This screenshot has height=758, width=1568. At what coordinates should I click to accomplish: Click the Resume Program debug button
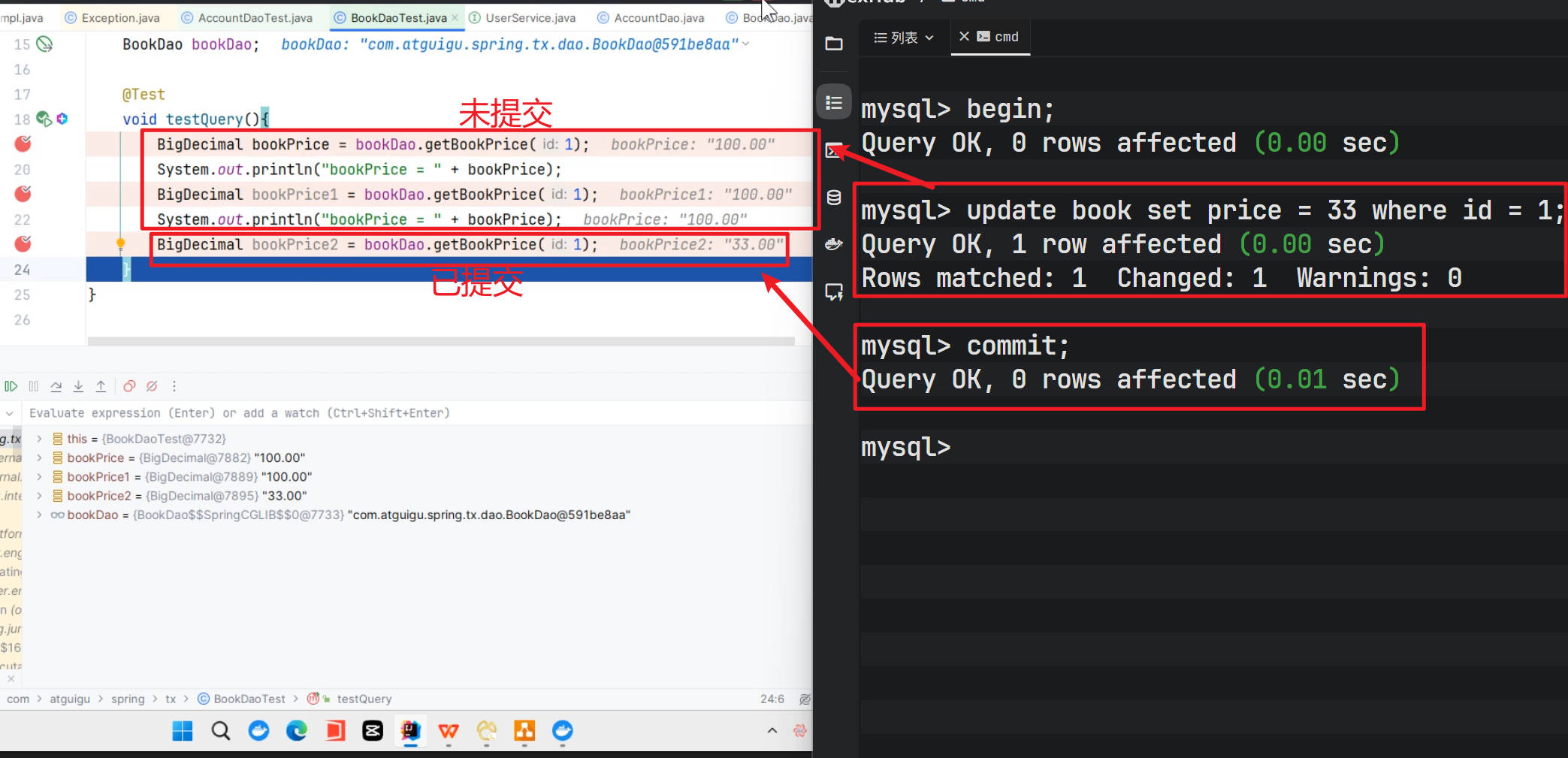tap(11, 386)
